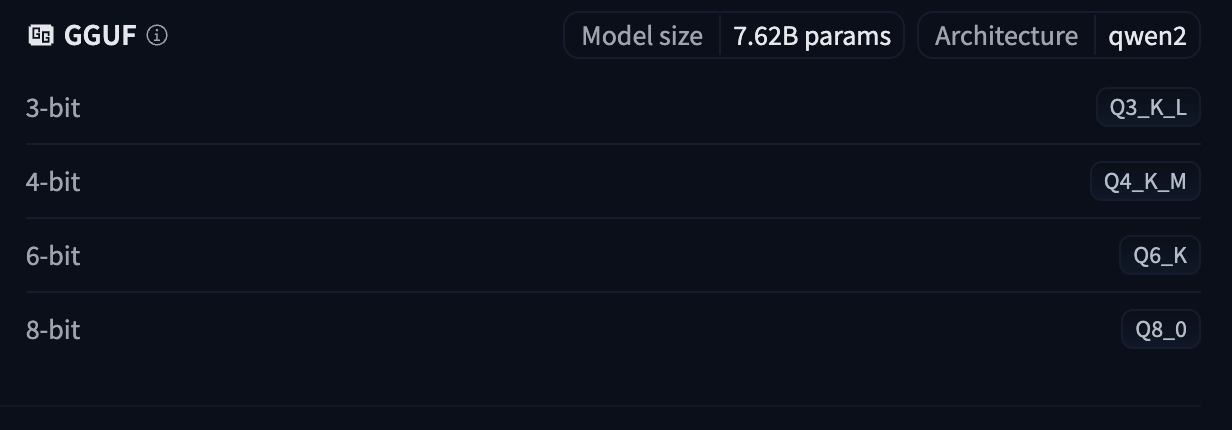Select the Q3_K_L quantization badge

1147,108
